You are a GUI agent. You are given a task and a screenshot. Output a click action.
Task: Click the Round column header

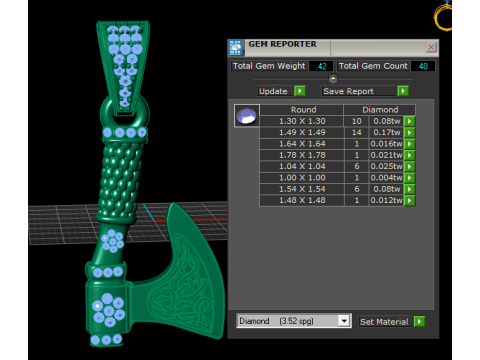[x=302, y=110]
